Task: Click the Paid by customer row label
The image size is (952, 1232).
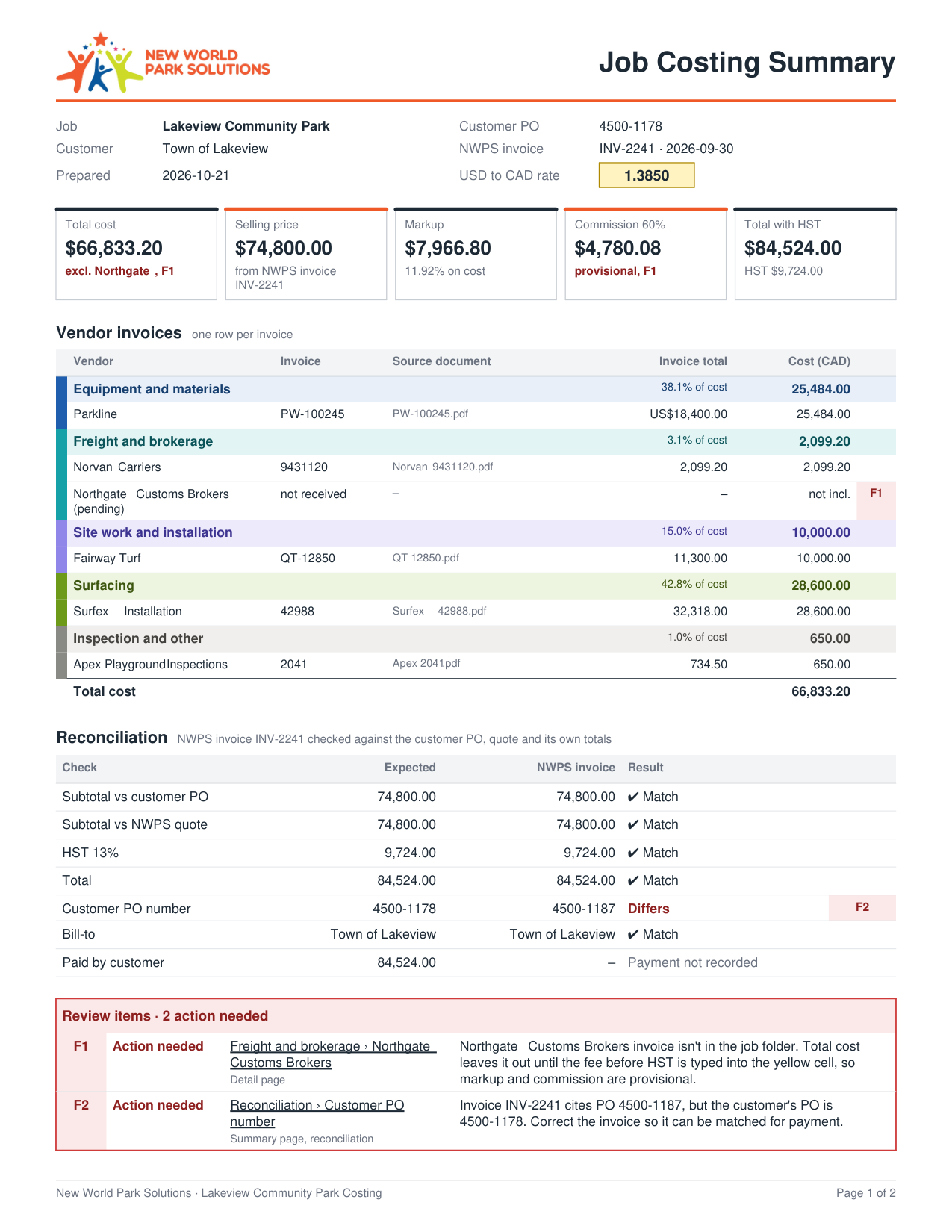Action: (113, 962)
